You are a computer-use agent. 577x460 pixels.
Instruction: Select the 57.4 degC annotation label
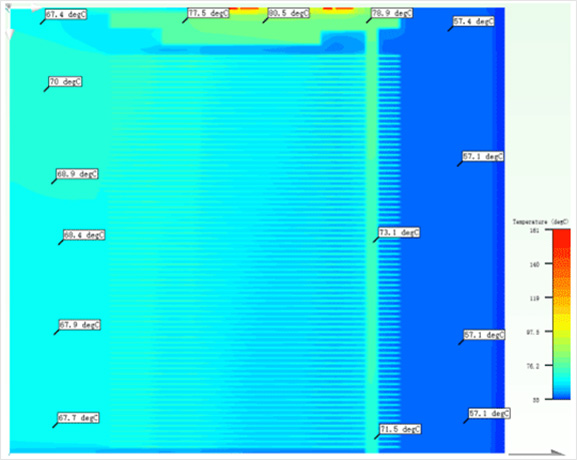click(x=474, y=21)
